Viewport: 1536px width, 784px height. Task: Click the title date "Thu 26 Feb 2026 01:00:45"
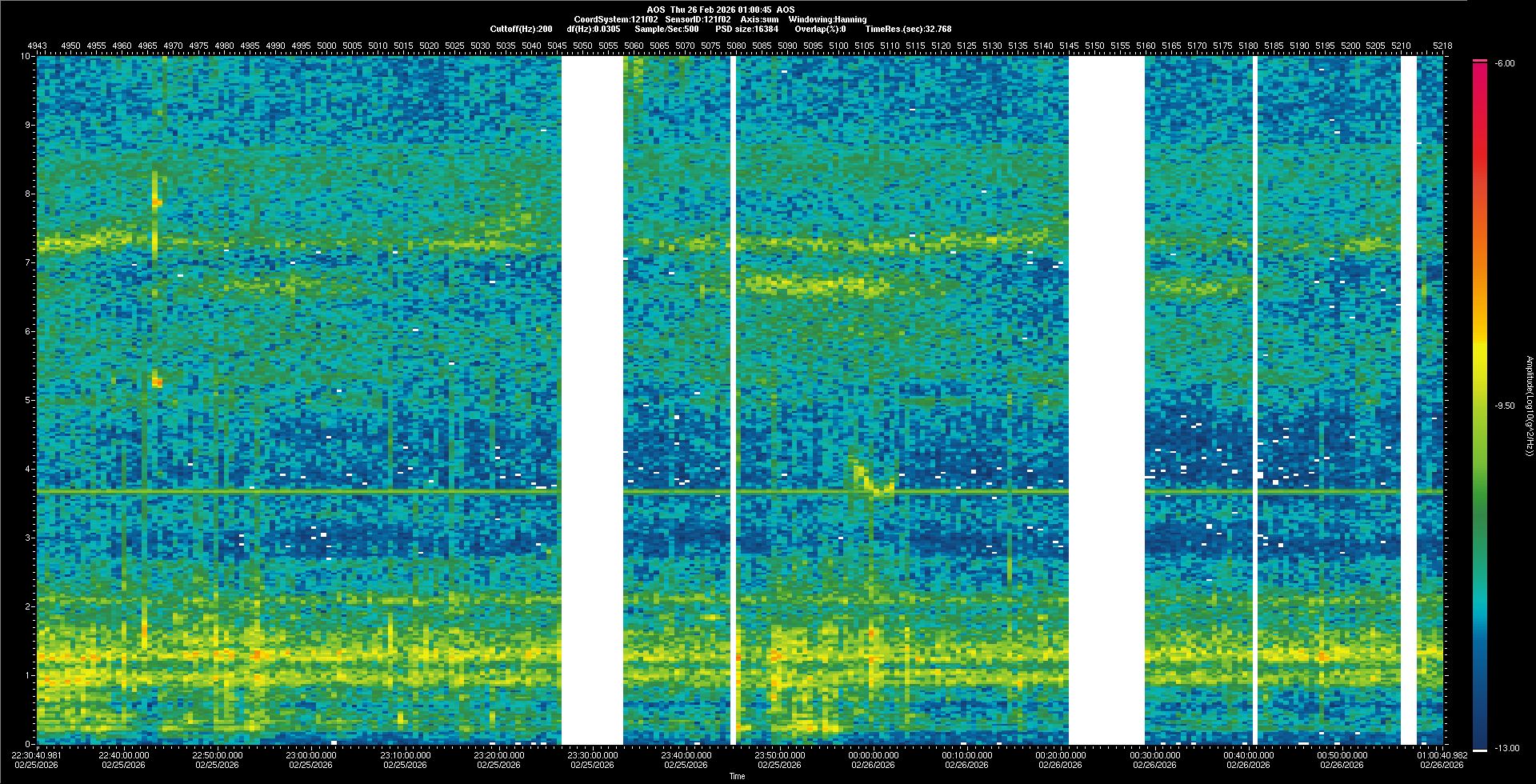(721, 10)
